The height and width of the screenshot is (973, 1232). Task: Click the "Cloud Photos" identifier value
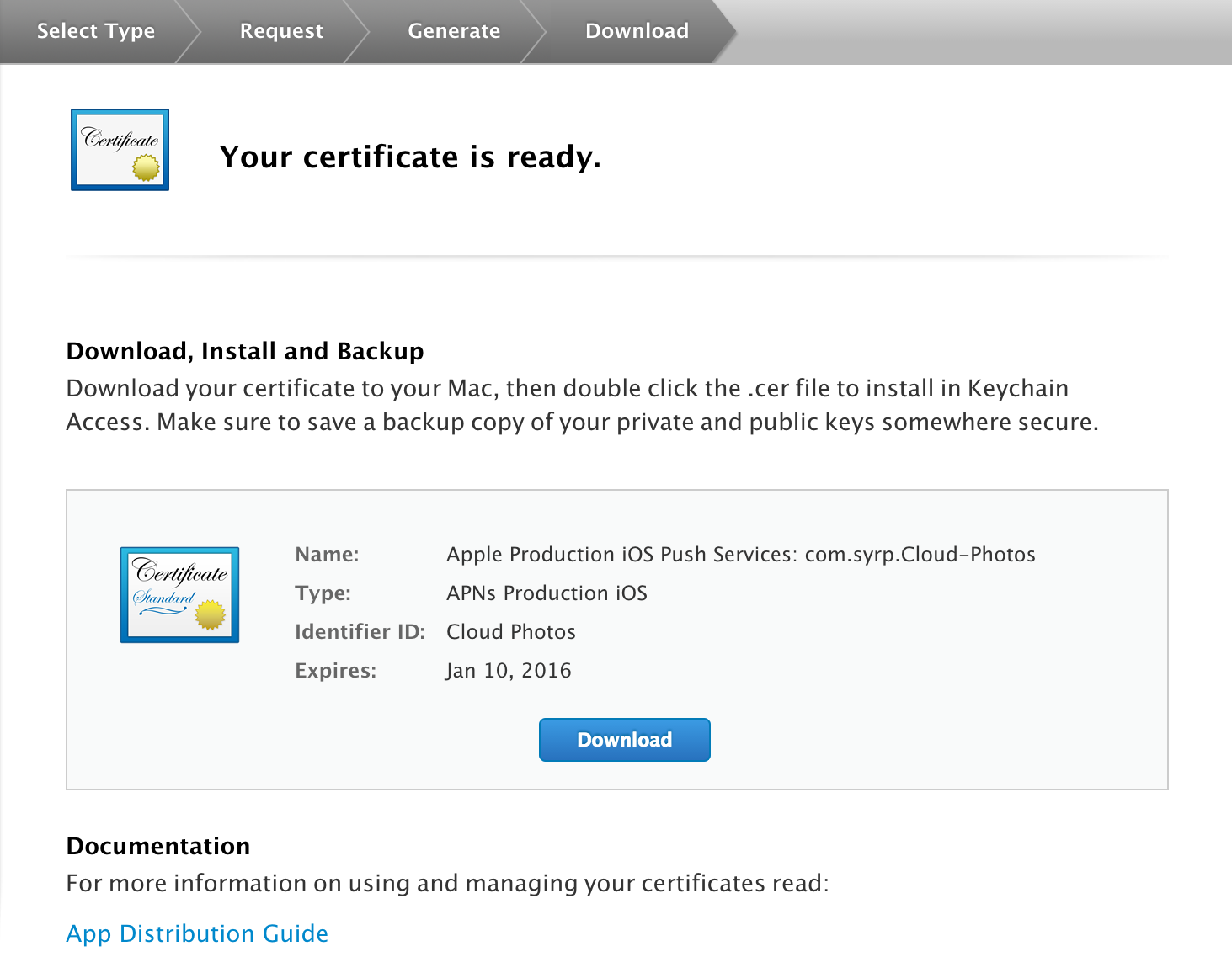coord(511,632)
